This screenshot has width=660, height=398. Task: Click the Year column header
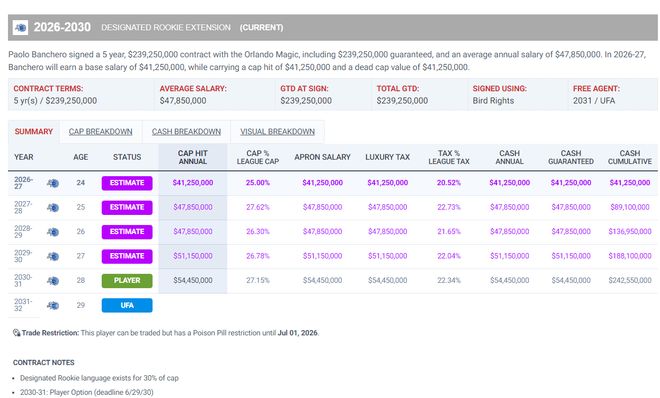pyautogui.click(x=24, y=157)
